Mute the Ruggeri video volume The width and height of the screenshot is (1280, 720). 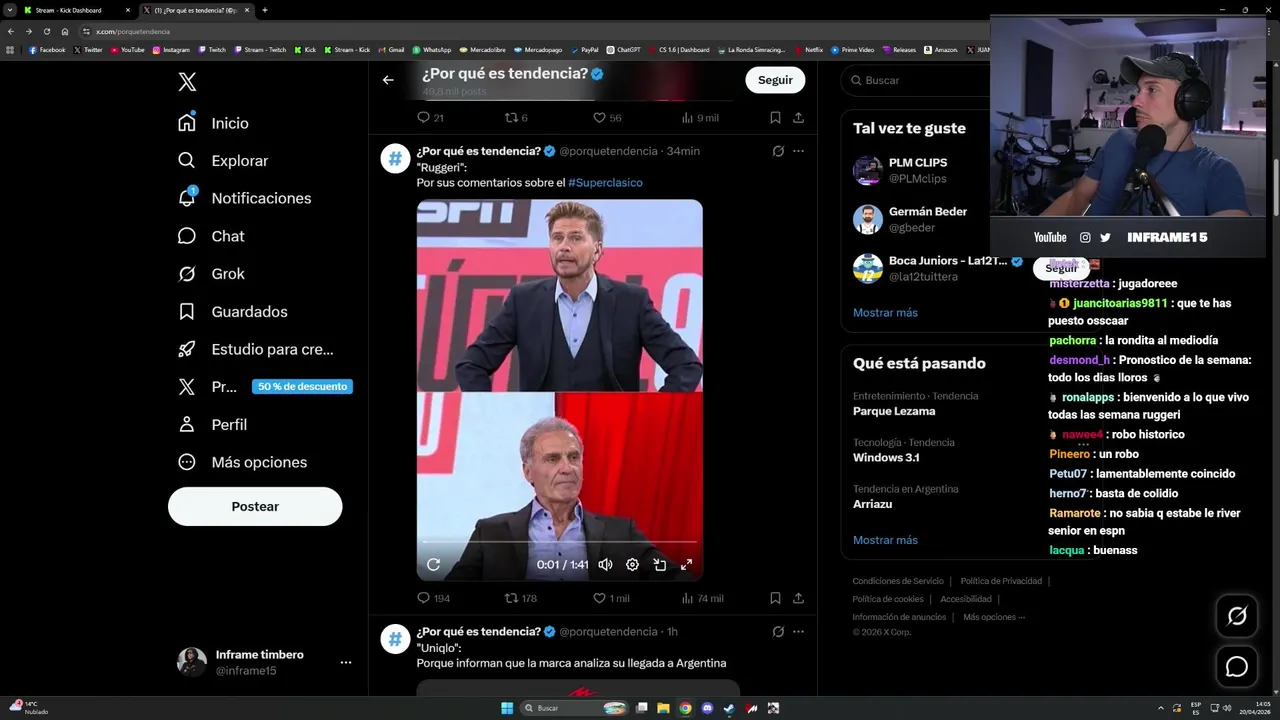(x=605, y=564)
